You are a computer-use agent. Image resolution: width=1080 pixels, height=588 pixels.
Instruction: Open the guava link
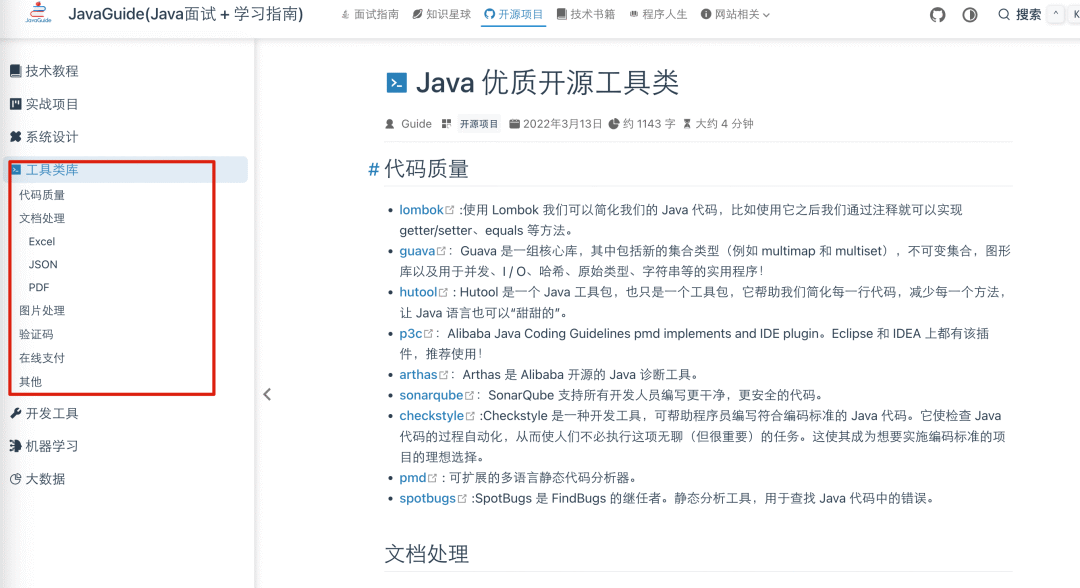pyautogui.click(x=417, y=251)
